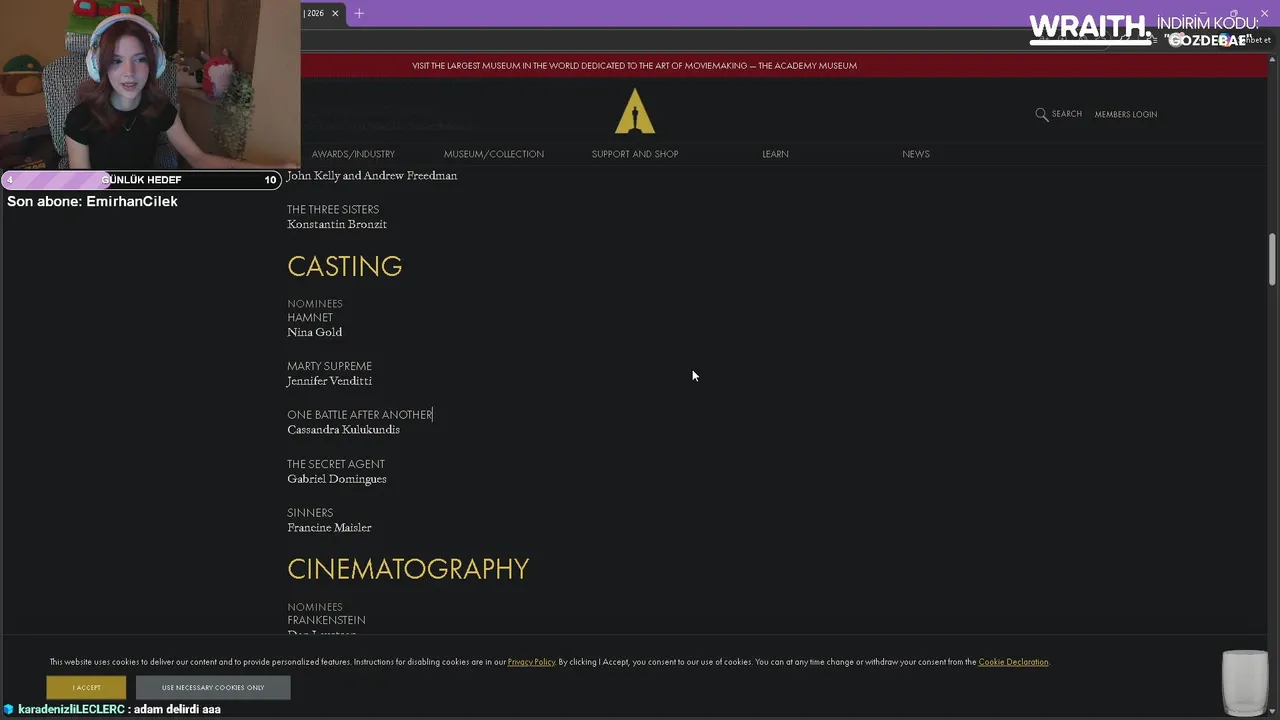Click the Academy Museum banner link
Image resolution: width=1280 pixels, height=720 pixels.
coord(634,66)
